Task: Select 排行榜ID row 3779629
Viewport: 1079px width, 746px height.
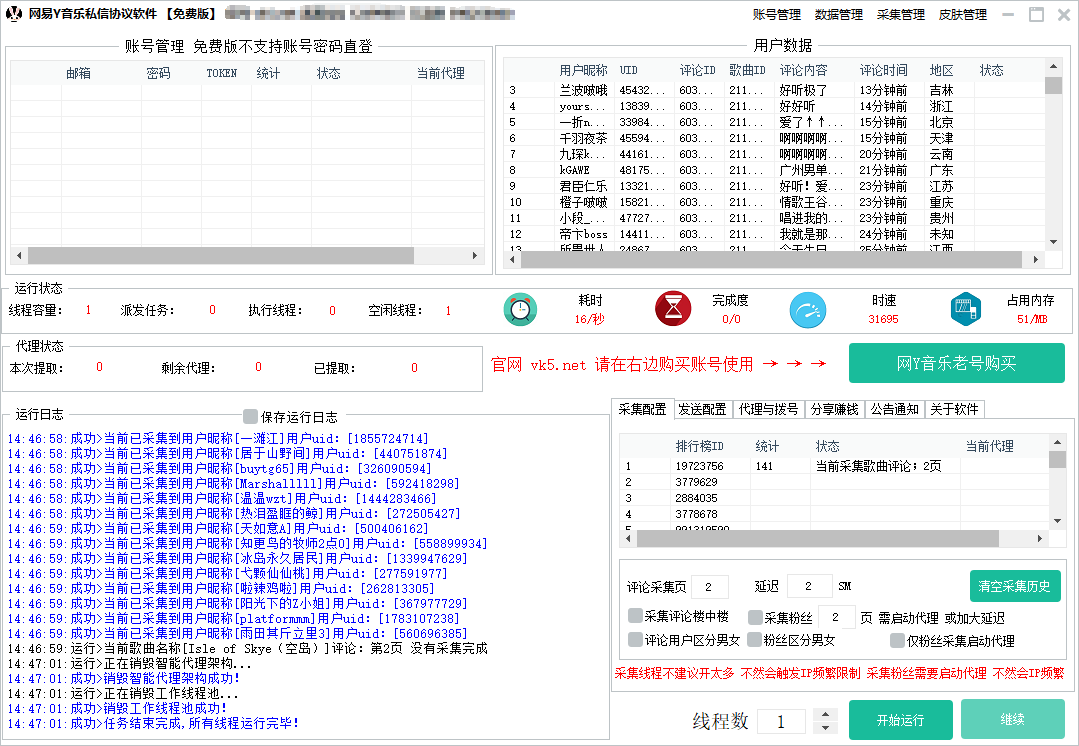Action: (835, 482)
